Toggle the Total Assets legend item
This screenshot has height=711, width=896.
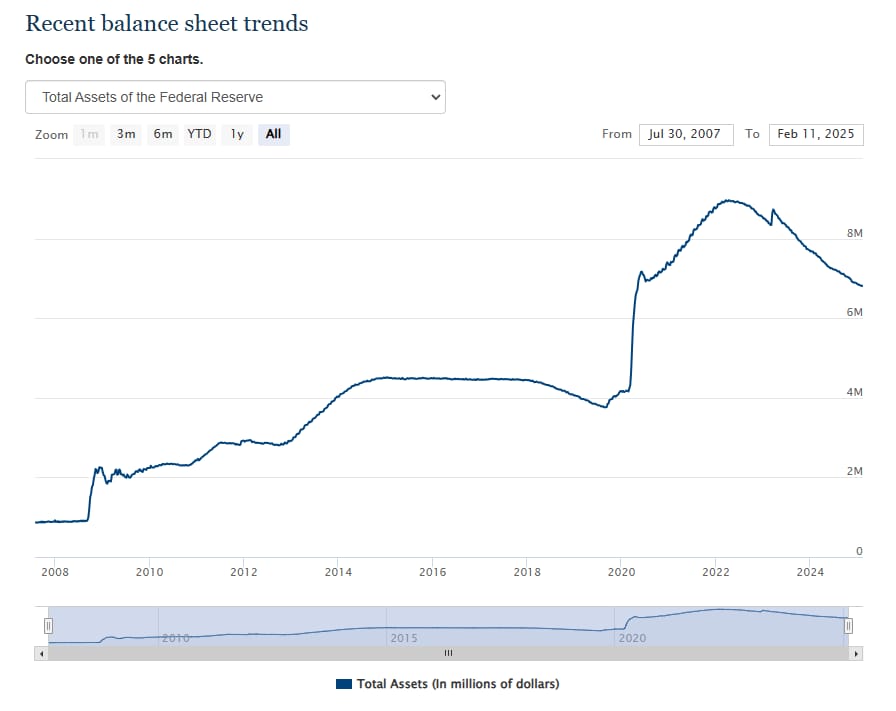447,684
